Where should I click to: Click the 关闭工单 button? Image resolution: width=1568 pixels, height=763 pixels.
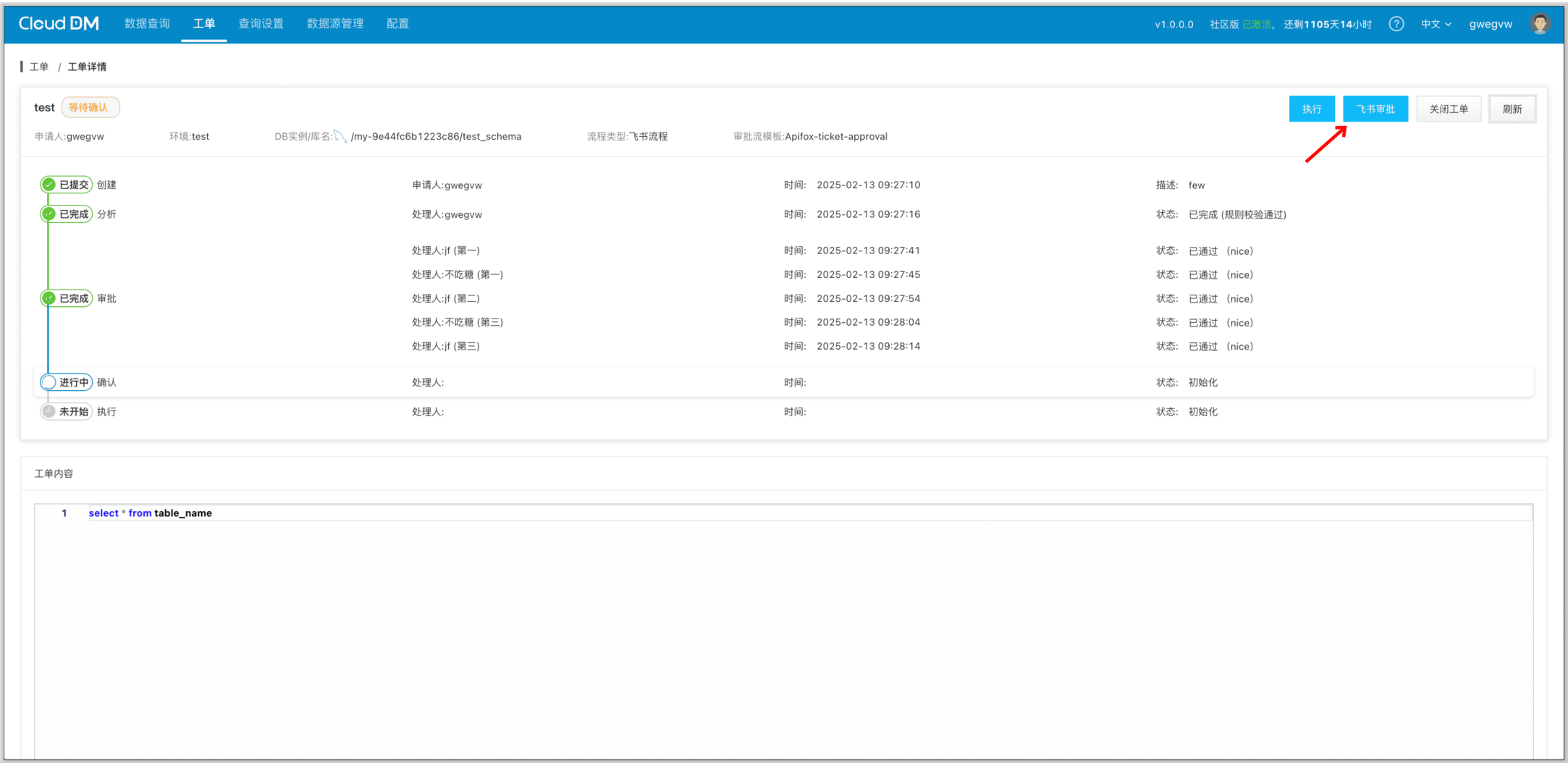pos(1448,109)
